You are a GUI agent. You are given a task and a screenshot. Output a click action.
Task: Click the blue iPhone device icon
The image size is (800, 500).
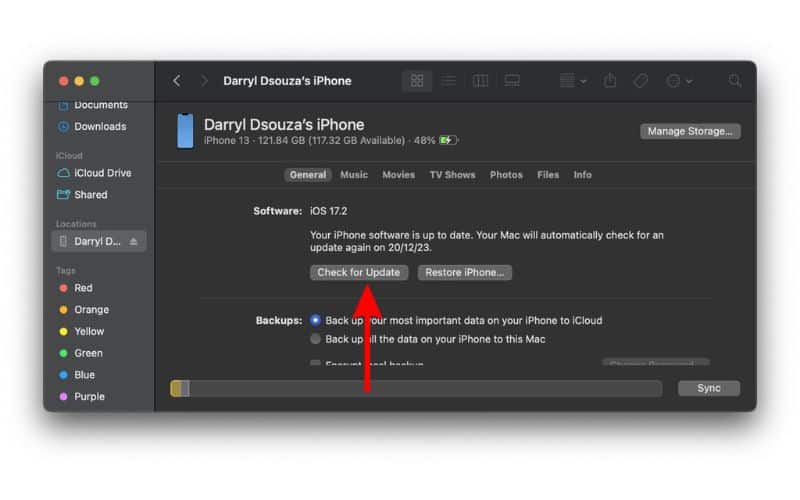185,131
